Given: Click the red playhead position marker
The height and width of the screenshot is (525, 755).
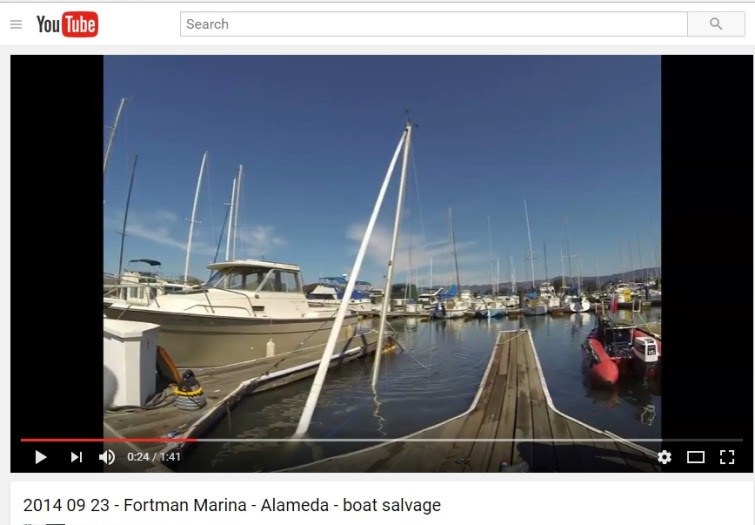Looking at the screenshot, I should click(x=195, y=440).
